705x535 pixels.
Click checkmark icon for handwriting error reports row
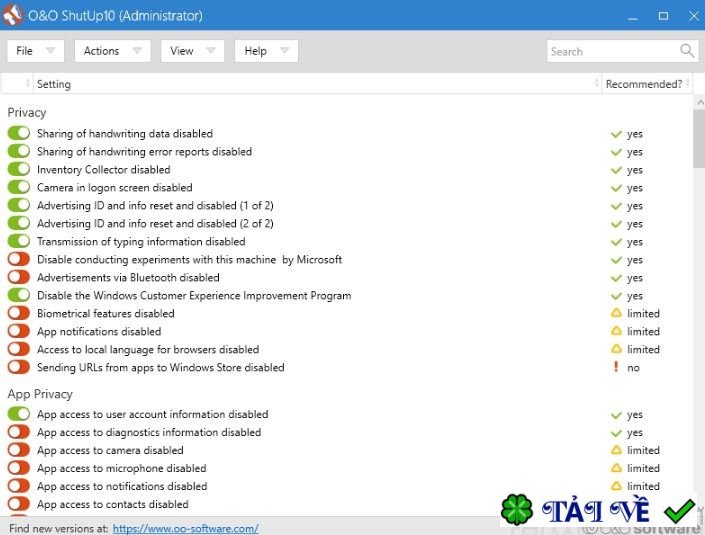(616, 152)
